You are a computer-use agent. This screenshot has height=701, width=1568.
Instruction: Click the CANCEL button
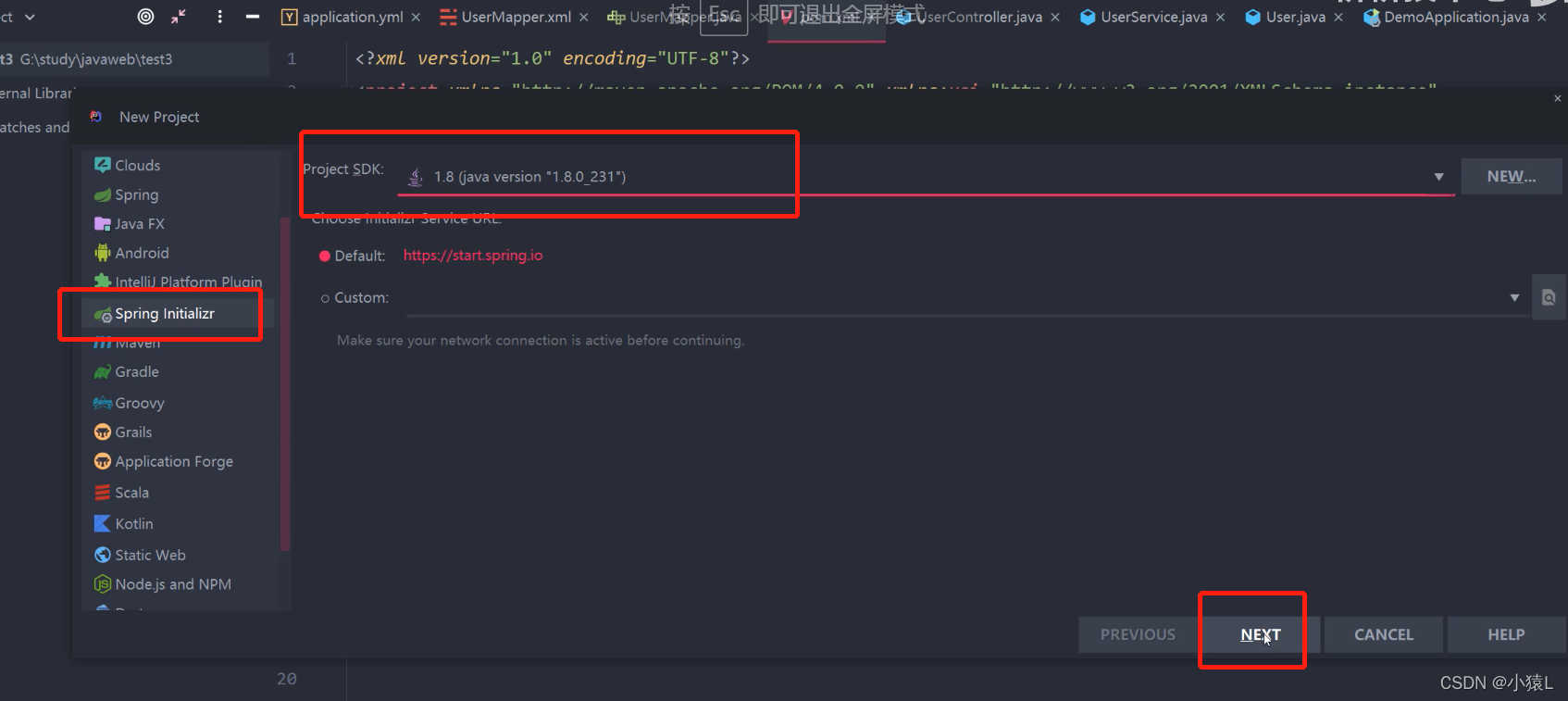1384,634
